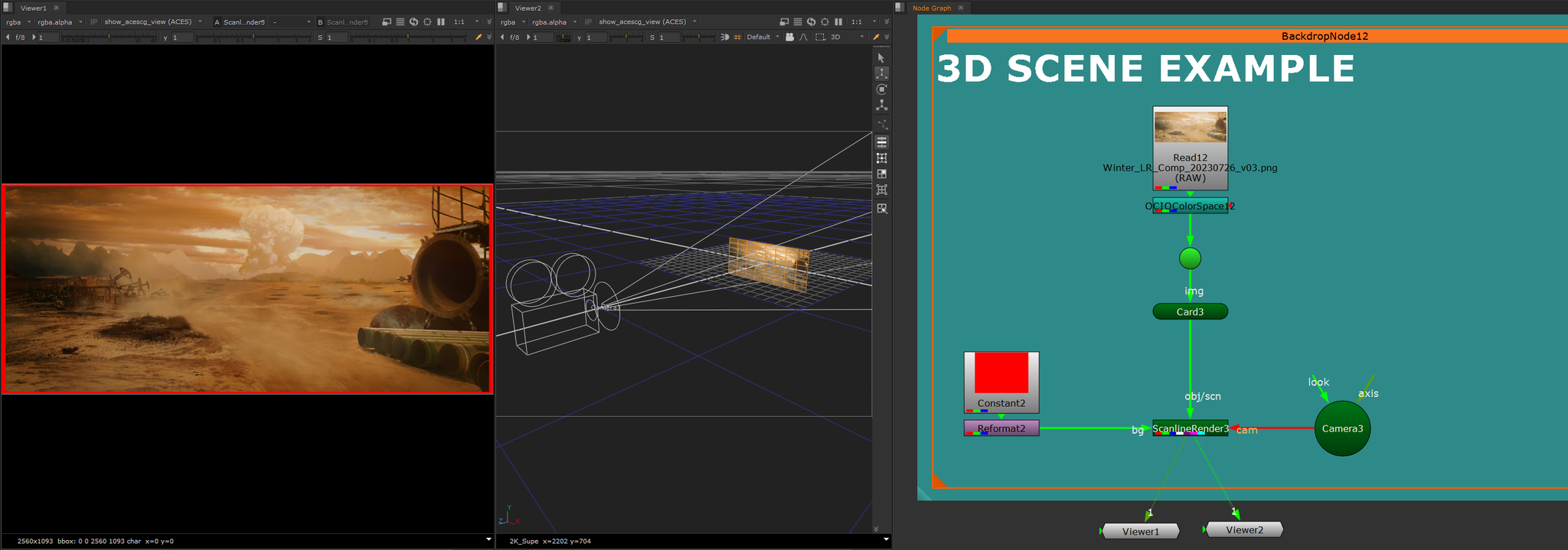Viewport: 1568px width, 550px height.
Task: Toggle the IP input process button in Viewer1
Action: pyautogui.click(x=93, y=22)
